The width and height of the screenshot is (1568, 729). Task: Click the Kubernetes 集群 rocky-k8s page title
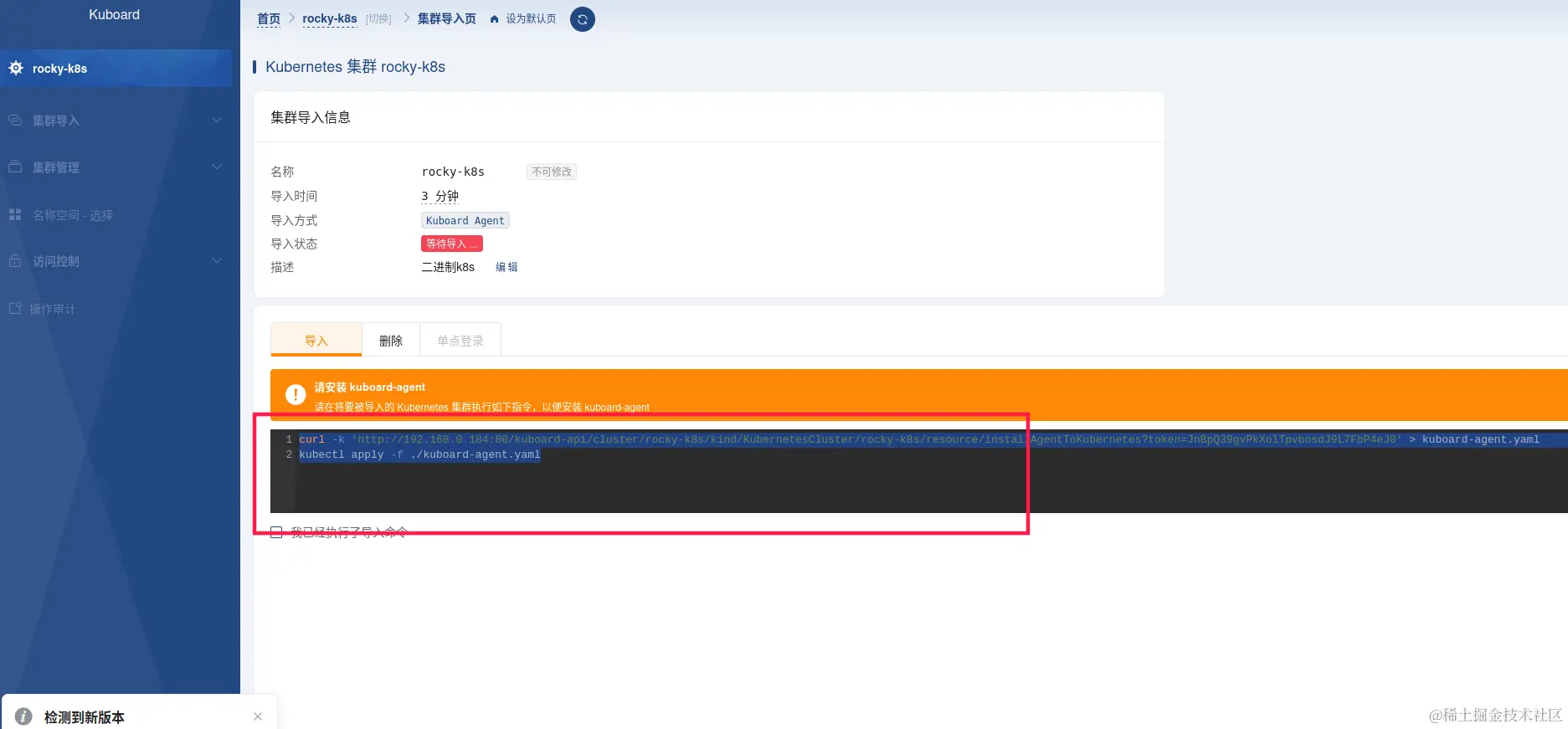tap(355, 67)
